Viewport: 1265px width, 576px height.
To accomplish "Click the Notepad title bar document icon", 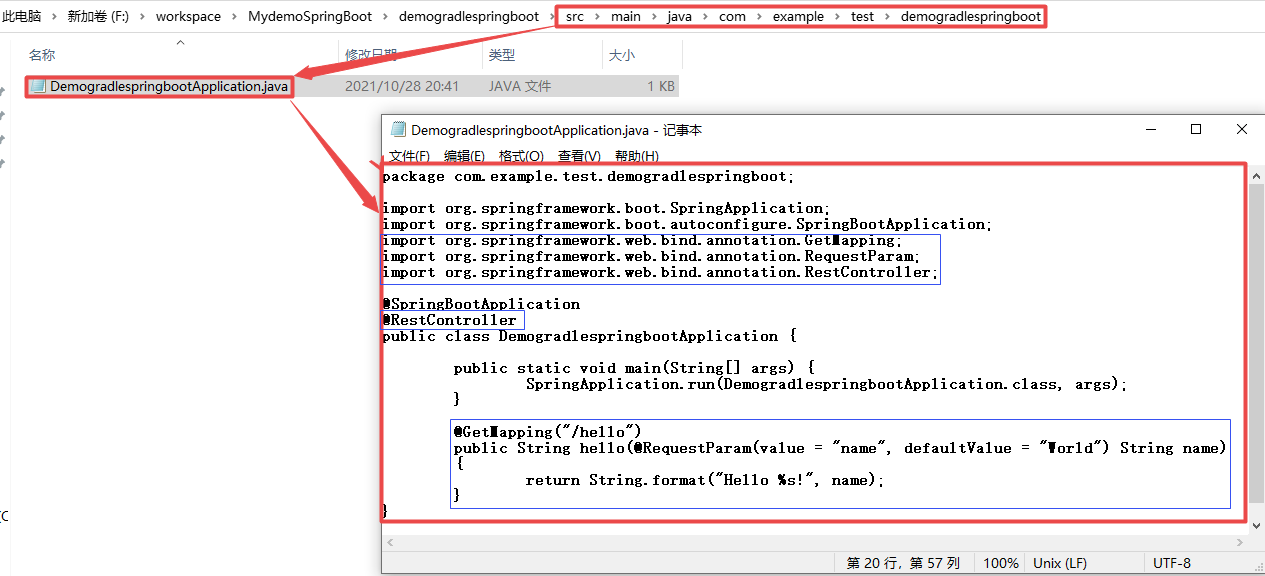I will tap(398, 130).
